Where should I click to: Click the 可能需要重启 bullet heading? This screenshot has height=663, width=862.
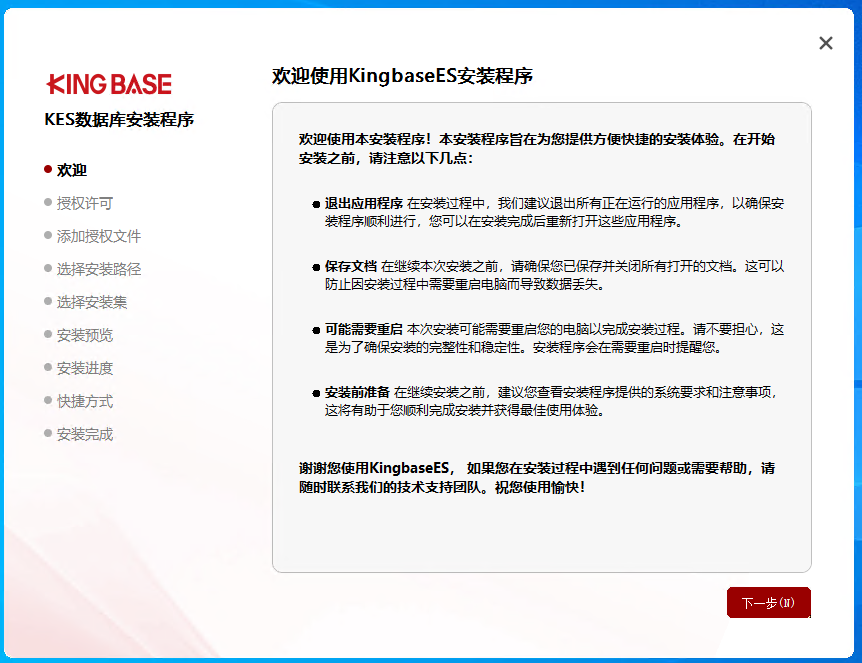point(363,329)
